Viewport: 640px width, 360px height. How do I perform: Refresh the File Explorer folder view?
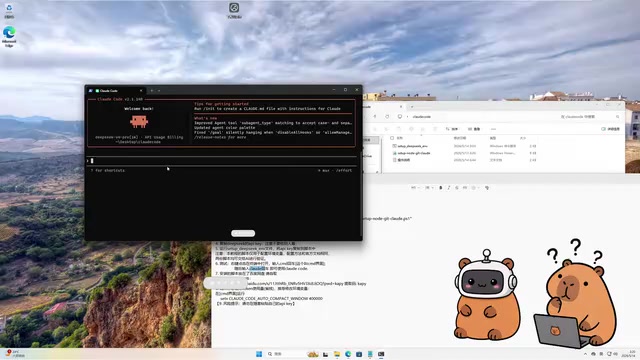click(x=387, y=117)
